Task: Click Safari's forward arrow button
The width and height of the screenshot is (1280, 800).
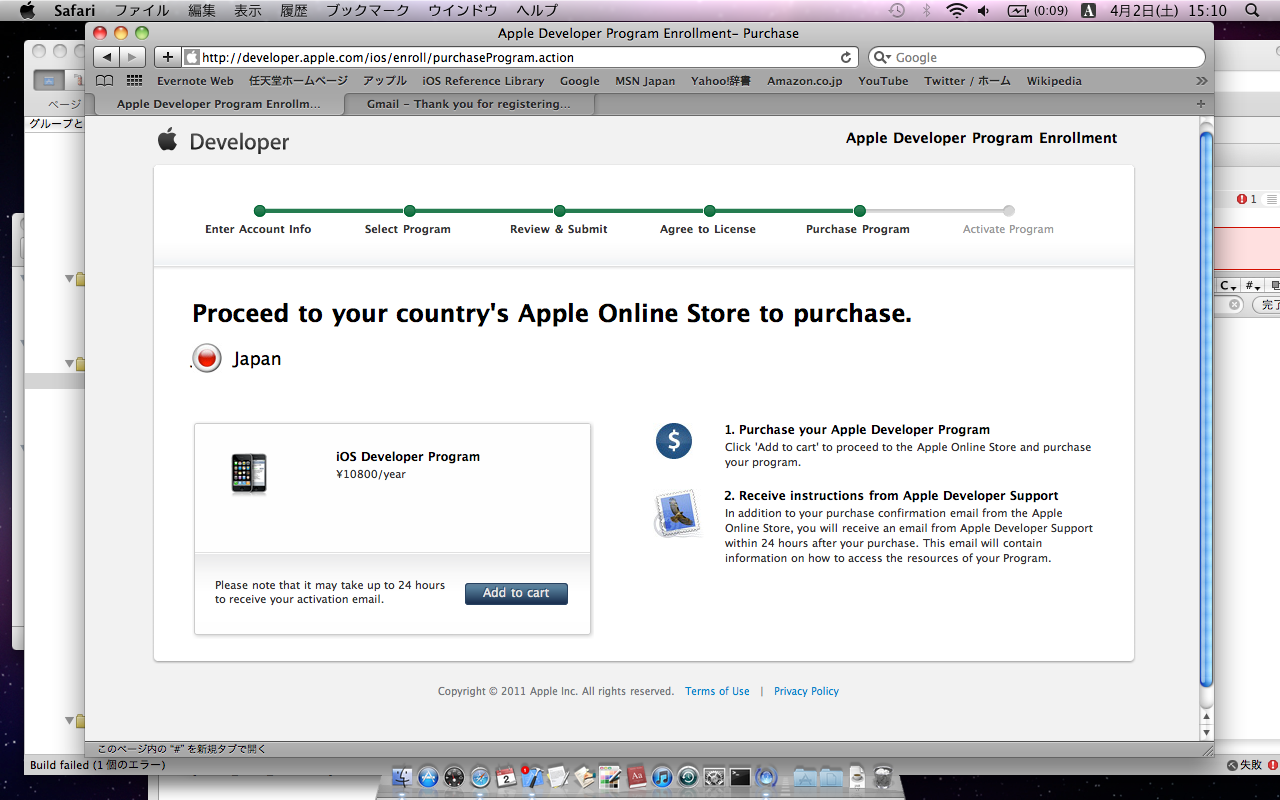Action: coord(133,57)
